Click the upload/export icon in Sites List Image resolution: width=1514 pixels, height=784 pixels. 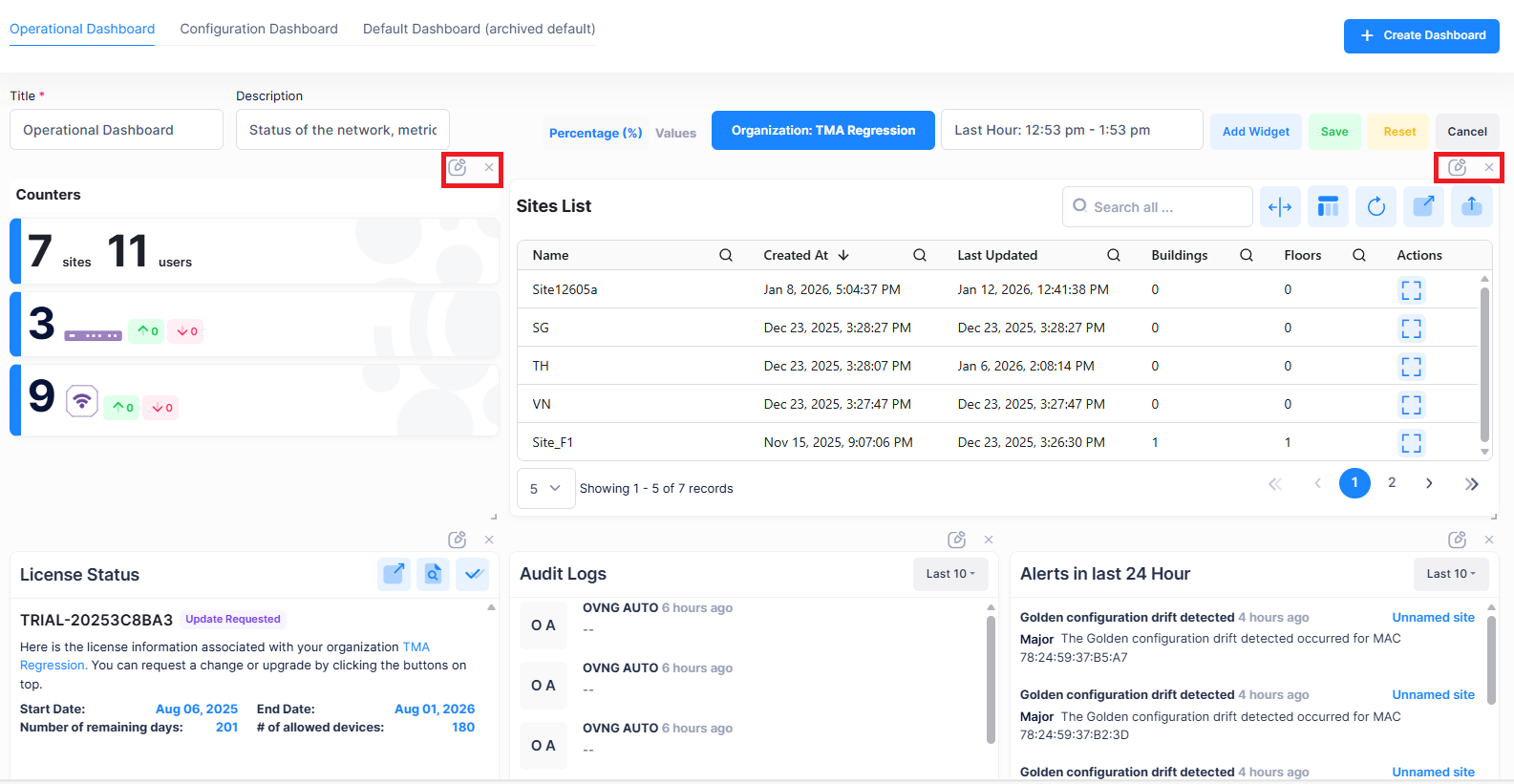click(1471, 207)
